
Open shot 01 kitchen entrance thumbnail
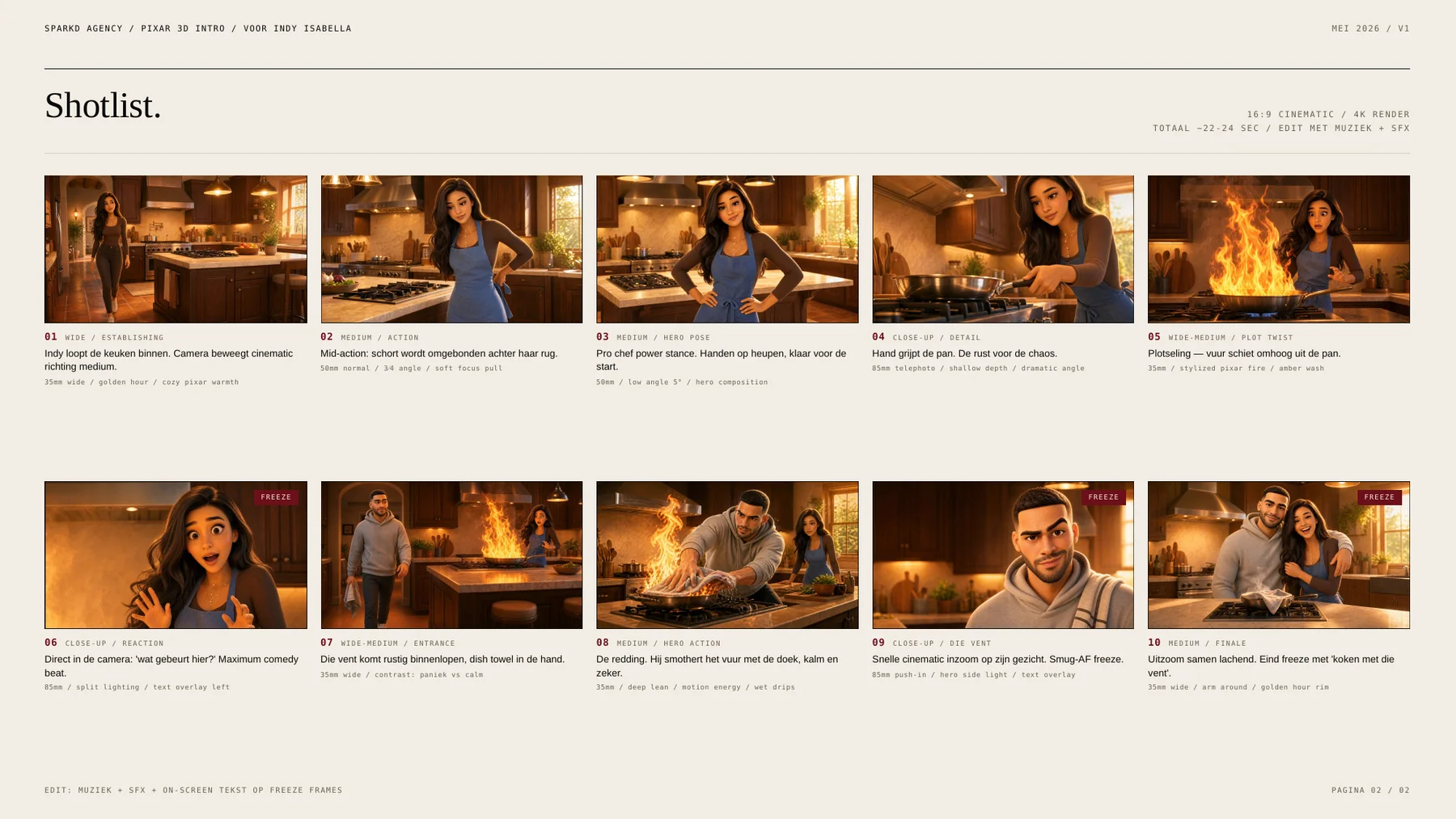point(176,249)
